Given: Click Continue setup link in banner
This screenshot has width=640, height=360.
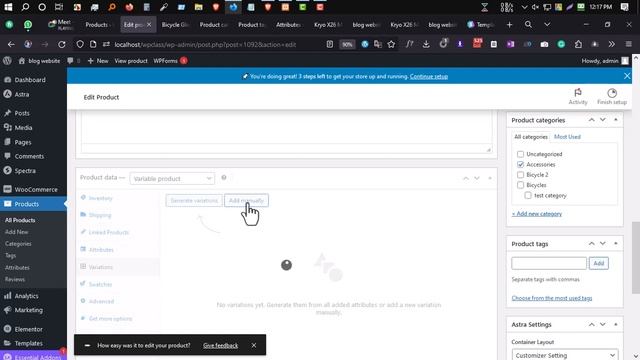Looking at the screenshot, I should click(429, 76).
